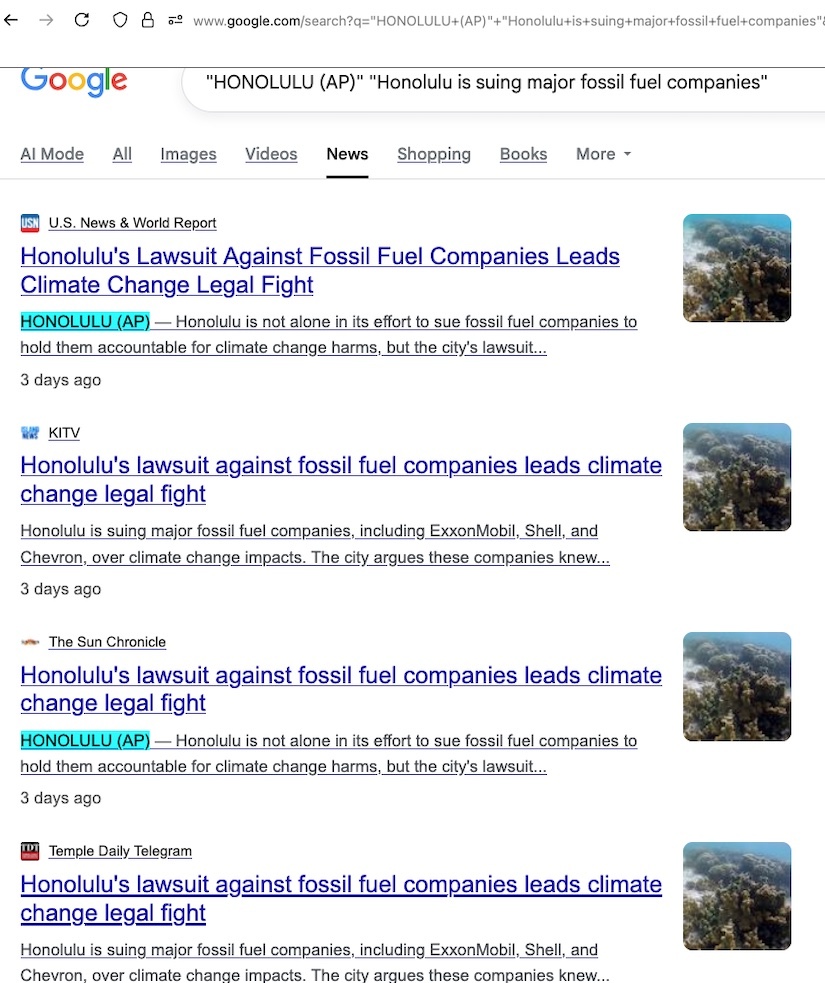Click the U.S. News & World Report favicon

click(30, 223)
